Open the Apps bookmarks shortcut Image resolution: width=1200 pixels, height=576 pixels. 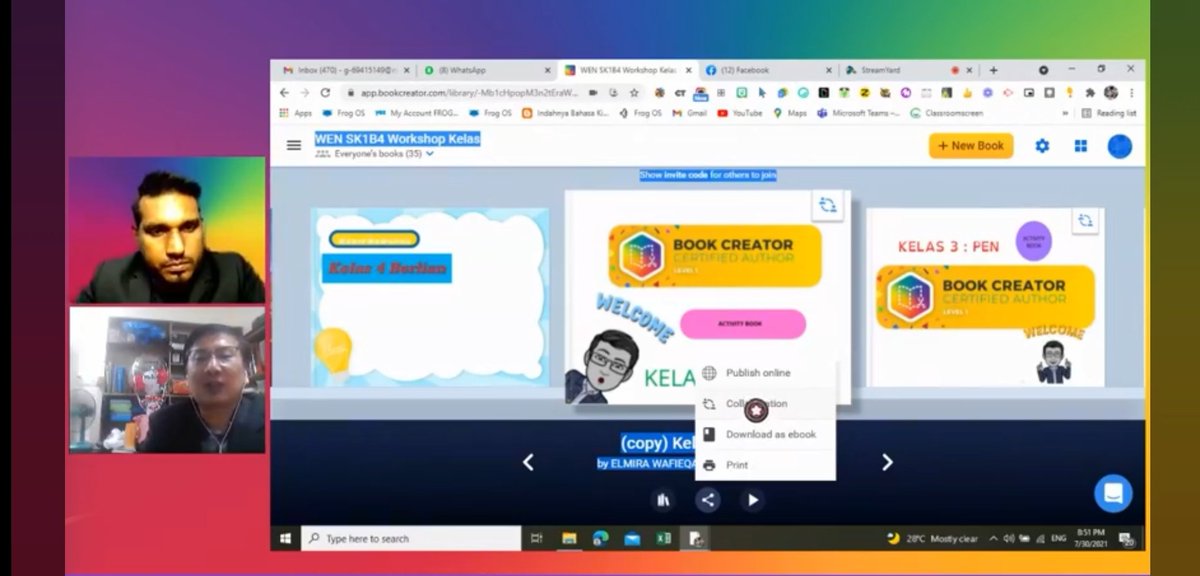296,113
